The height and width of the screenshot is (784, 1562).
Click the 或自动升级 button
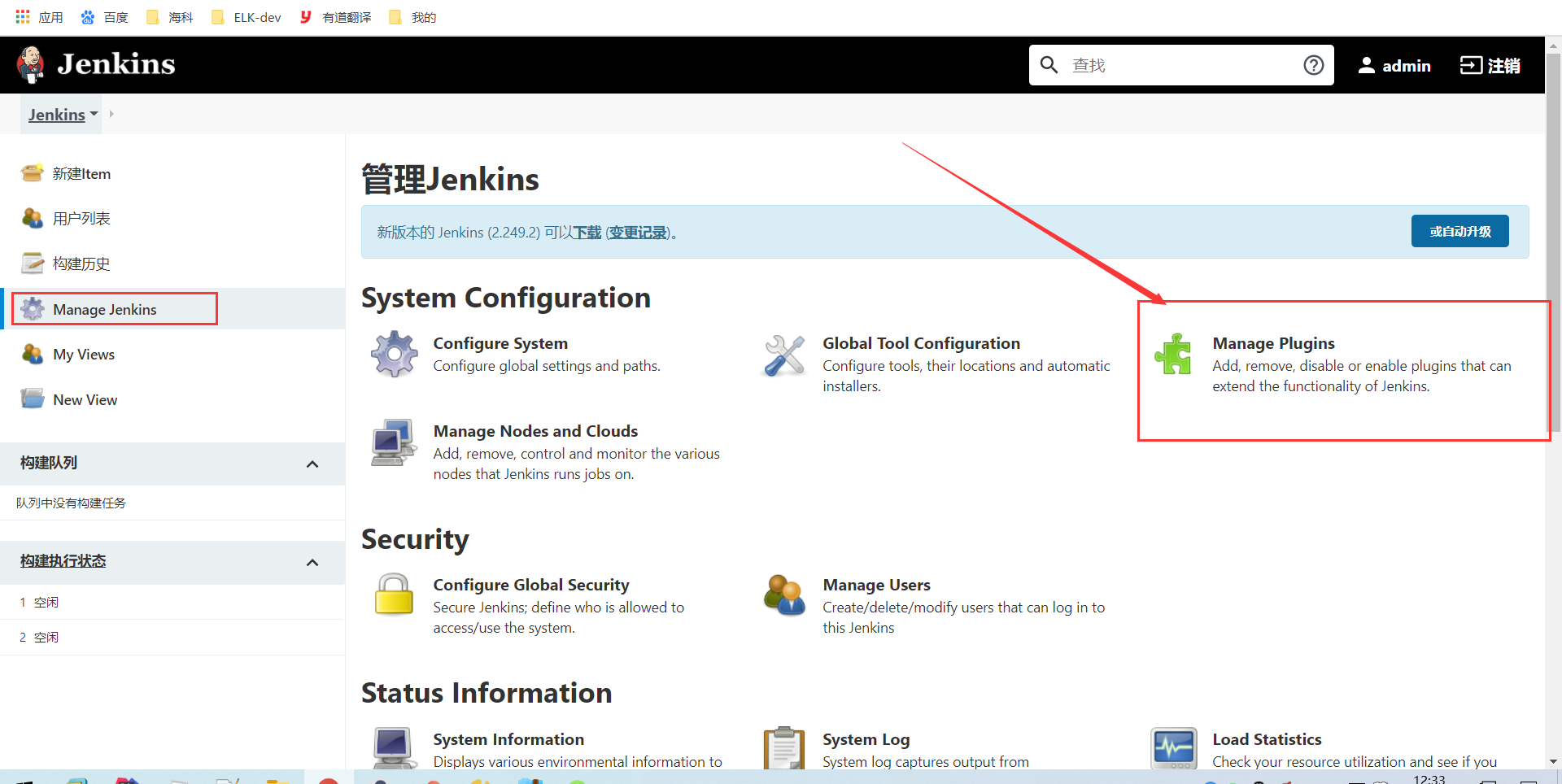click(1459, 231)
